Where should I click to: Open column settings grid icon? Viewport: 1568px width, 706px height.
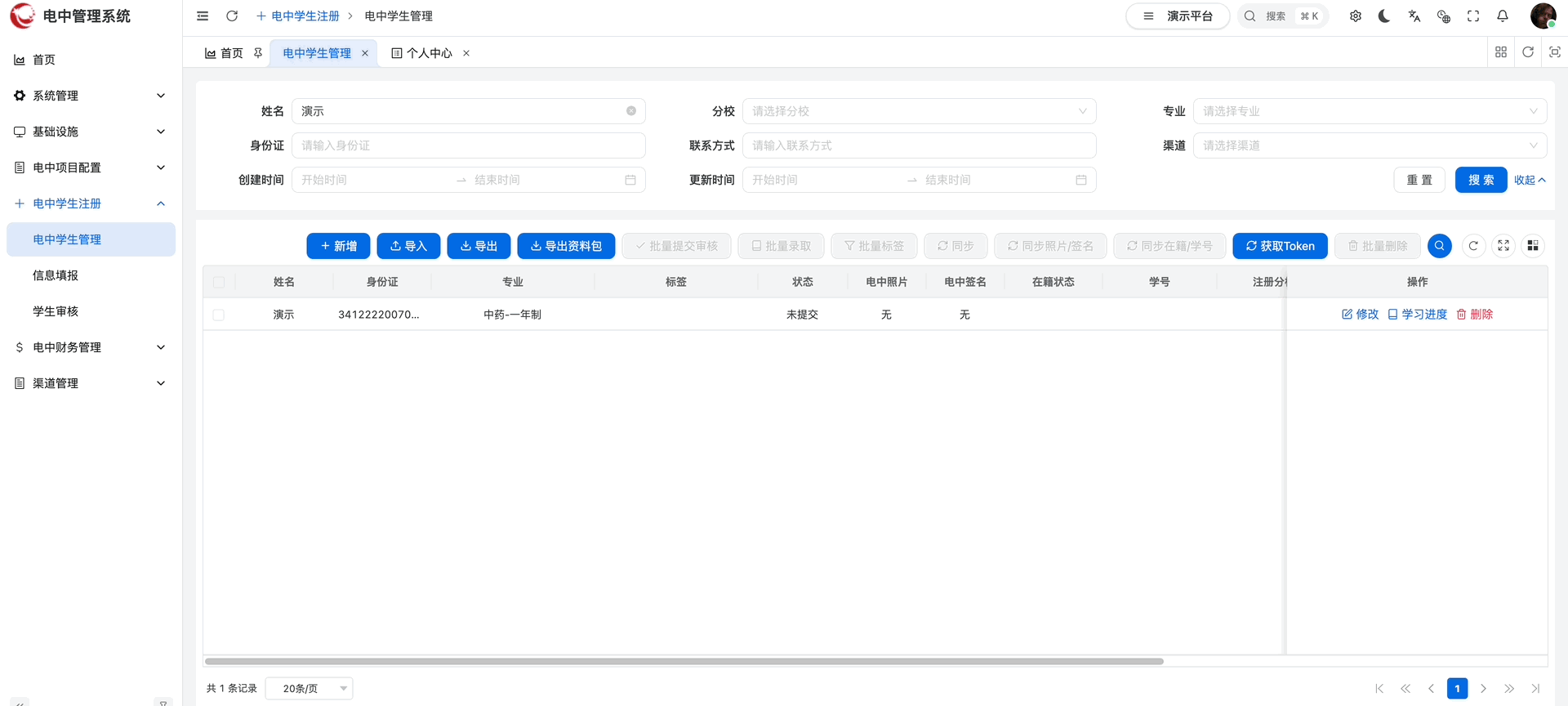click(x=1533, y=246)
